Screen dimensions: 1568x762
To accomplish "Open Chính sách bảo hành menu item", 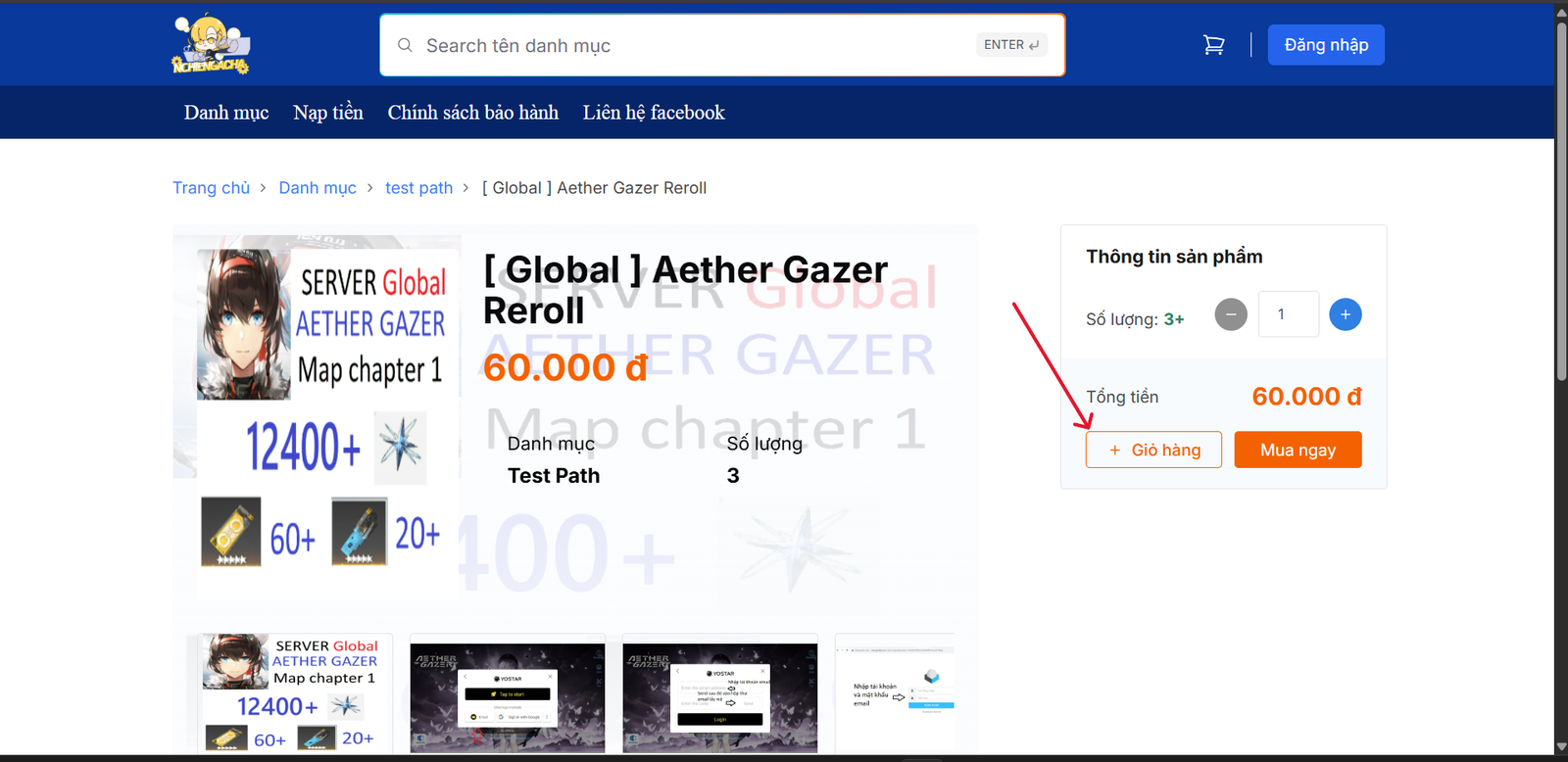I will click(x=473, y=113).
